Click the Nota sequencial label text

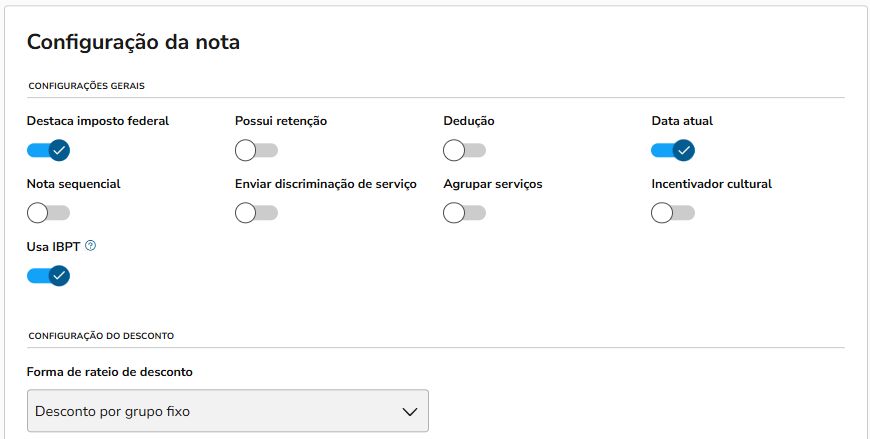(x=73, y=184)
